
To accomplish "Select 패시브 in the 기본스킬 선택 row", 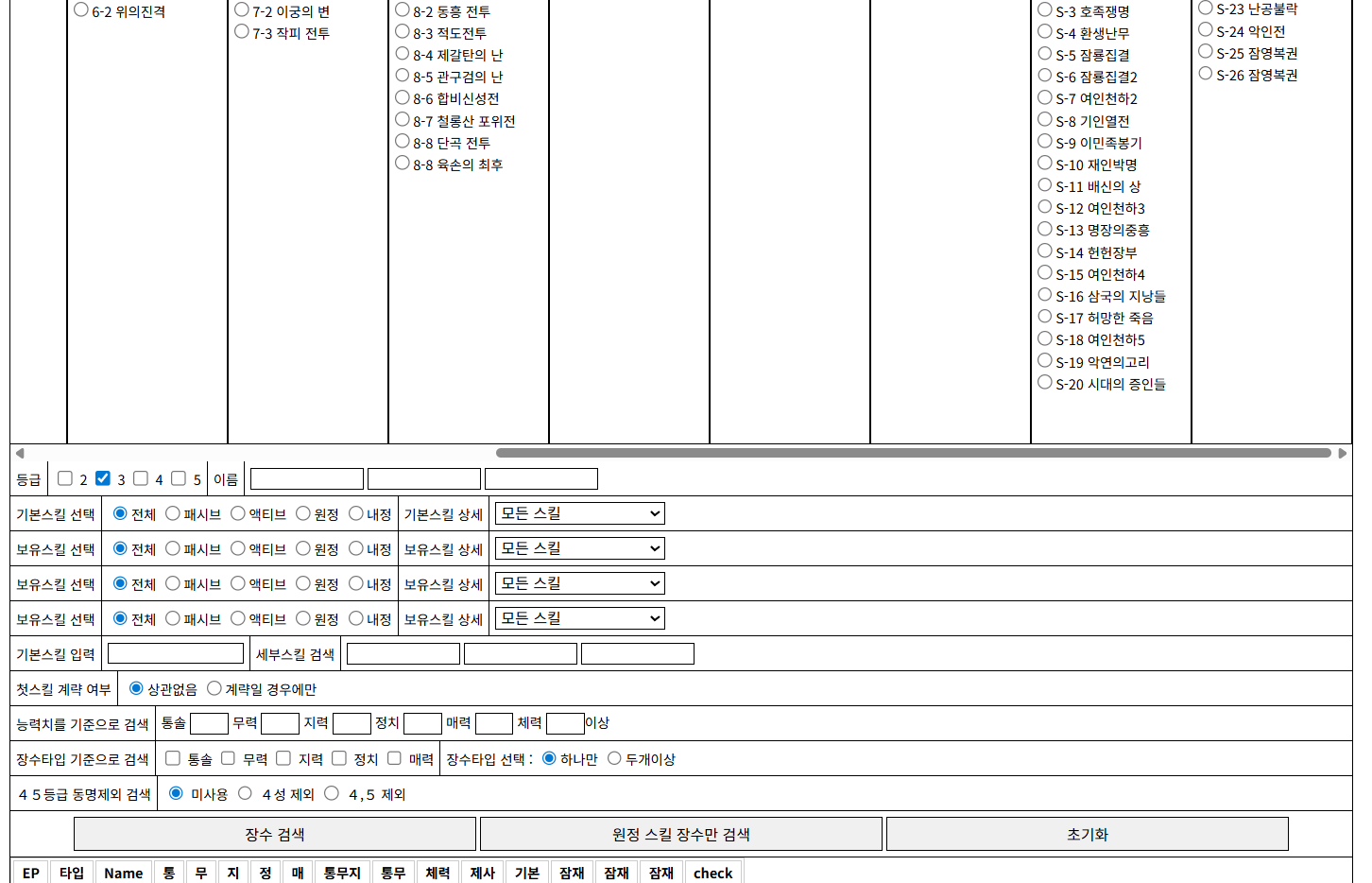I will (x=173, y=513).
